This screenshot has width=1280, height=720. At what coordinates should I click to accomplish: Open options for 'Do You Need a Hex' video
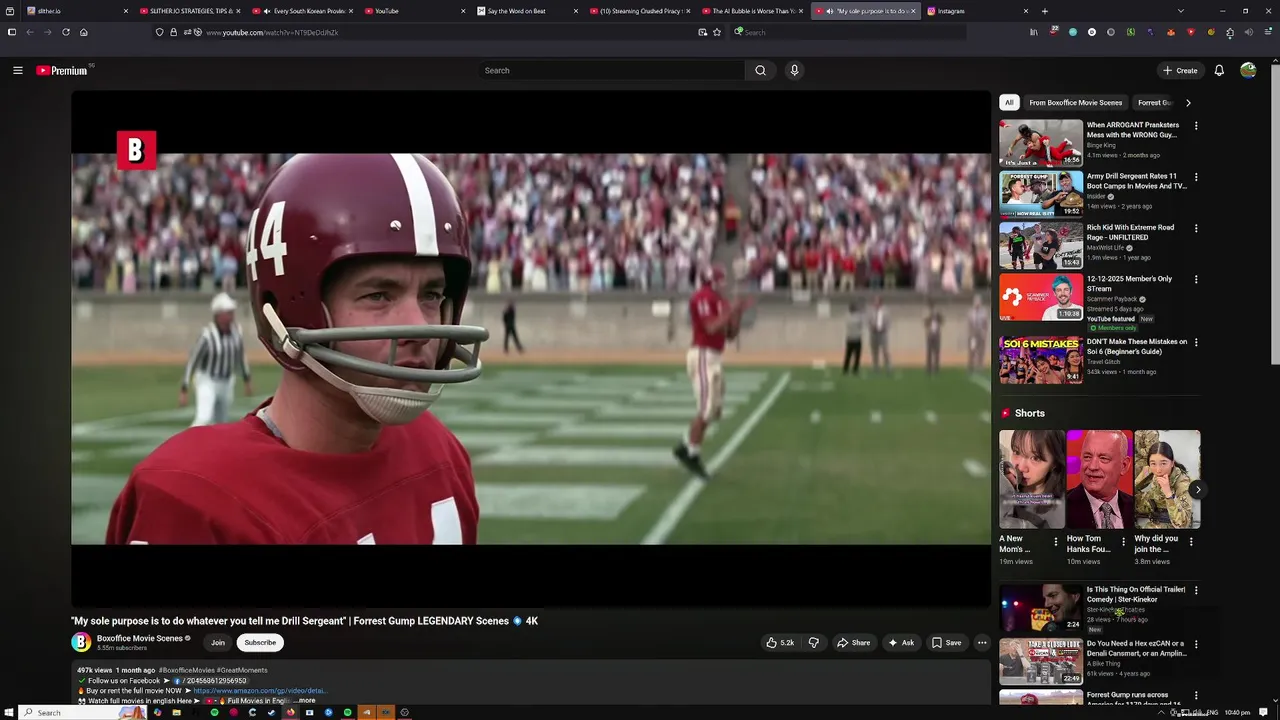[x=1196, y=644]
